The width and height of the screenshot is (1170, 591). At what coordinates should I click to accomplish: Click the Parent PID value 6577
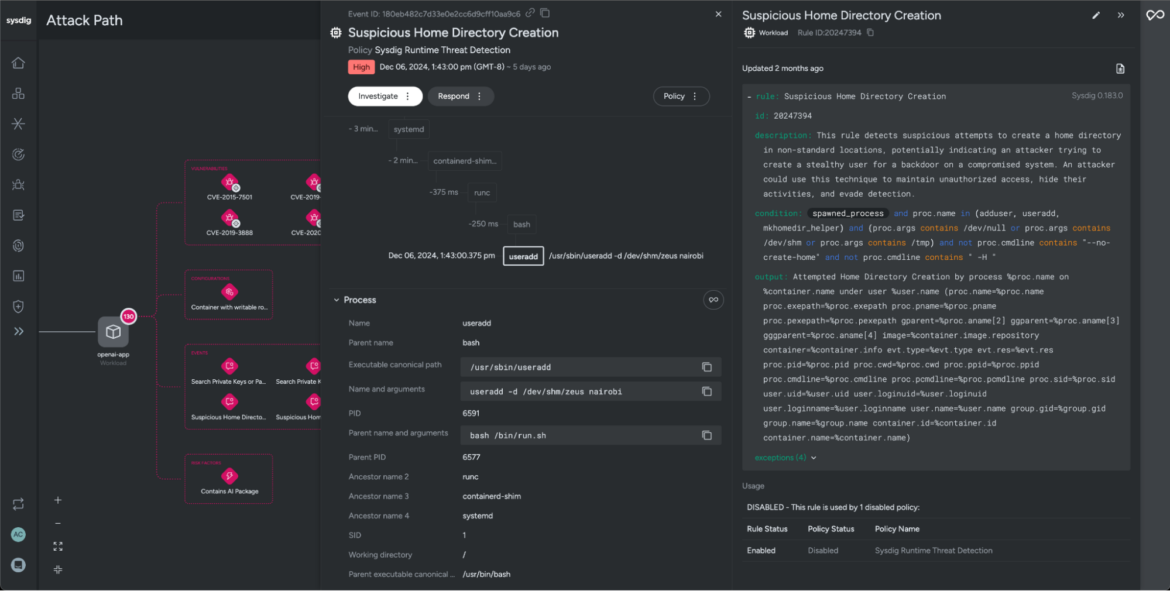pyautogui.click(x=471, y=457)
